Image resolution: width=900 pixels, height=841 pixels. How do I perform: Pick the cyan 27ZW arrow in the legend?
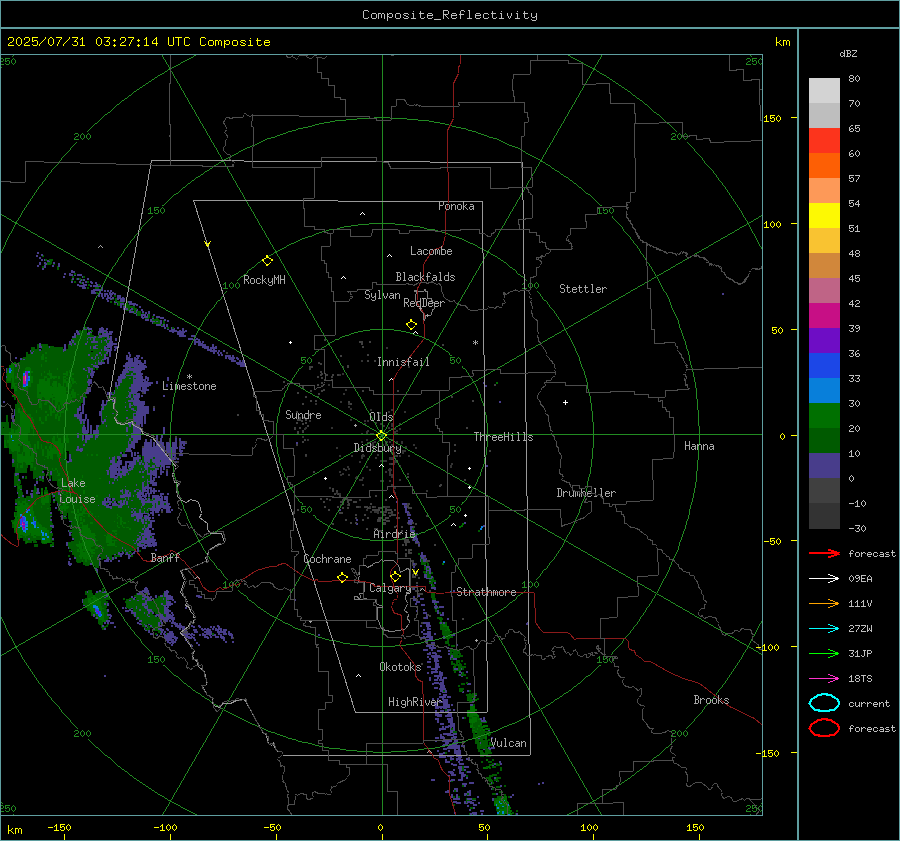click(824, 629)
